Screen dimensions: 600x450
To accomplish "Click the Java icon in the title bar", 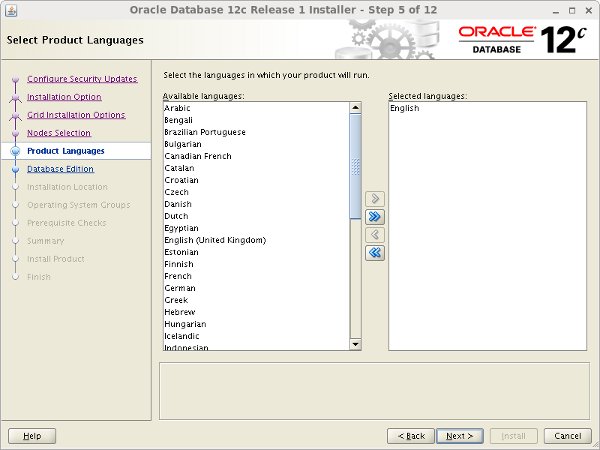I will click(11, 10).
